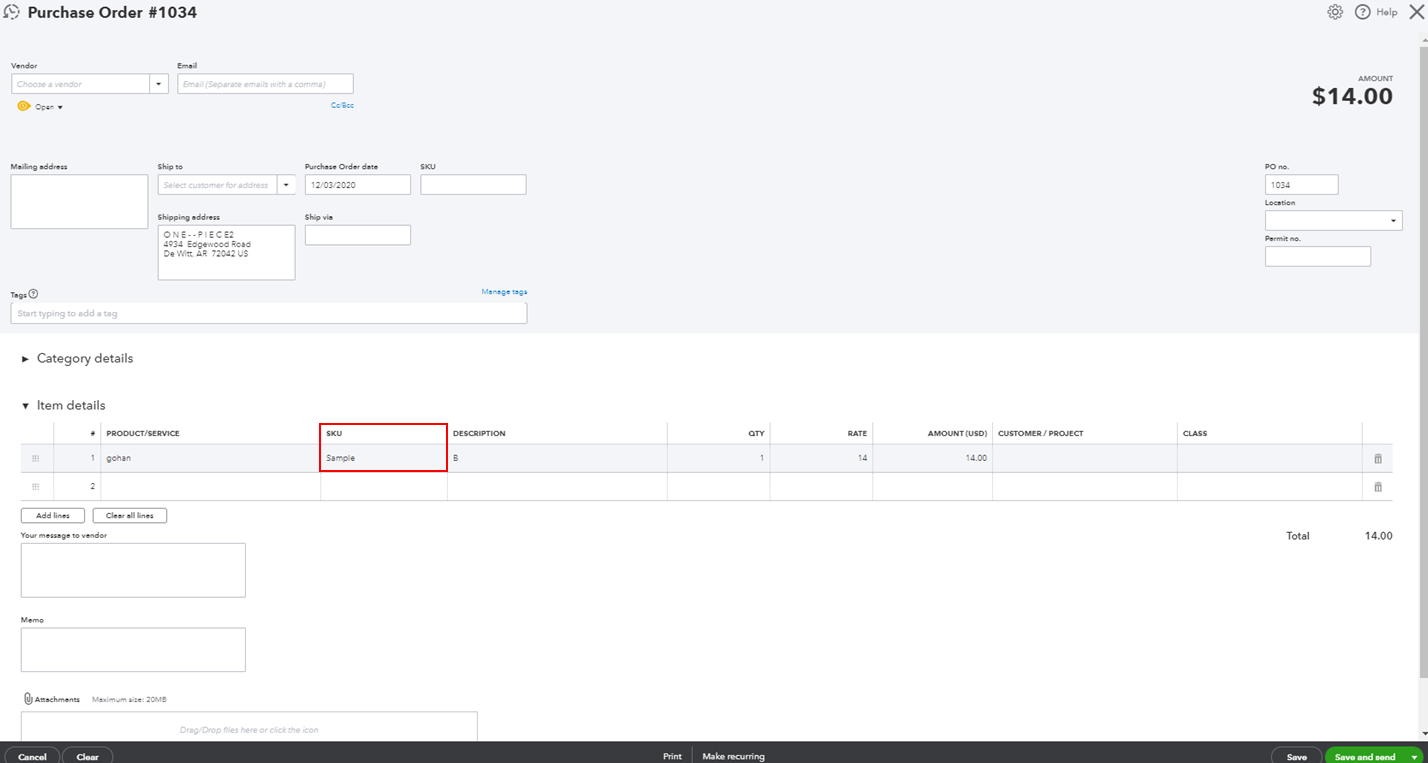The width and height of the screenshot is (1428, 763).
Task: Open the Manage tags link
Action: tap(504, 291)
